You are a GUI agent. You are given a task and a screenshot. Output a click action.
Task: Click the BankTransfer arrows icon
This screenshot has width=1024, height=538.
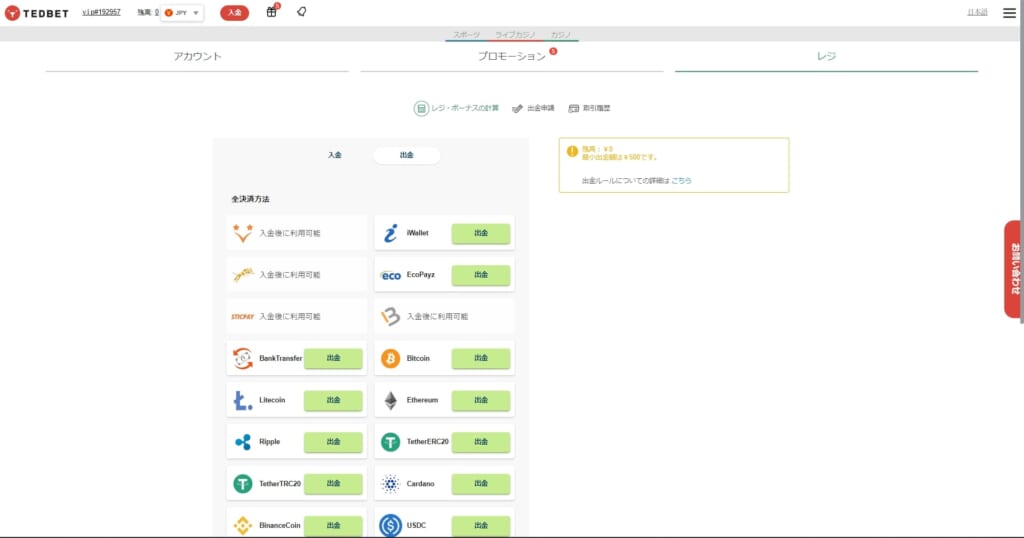point(242,358)
